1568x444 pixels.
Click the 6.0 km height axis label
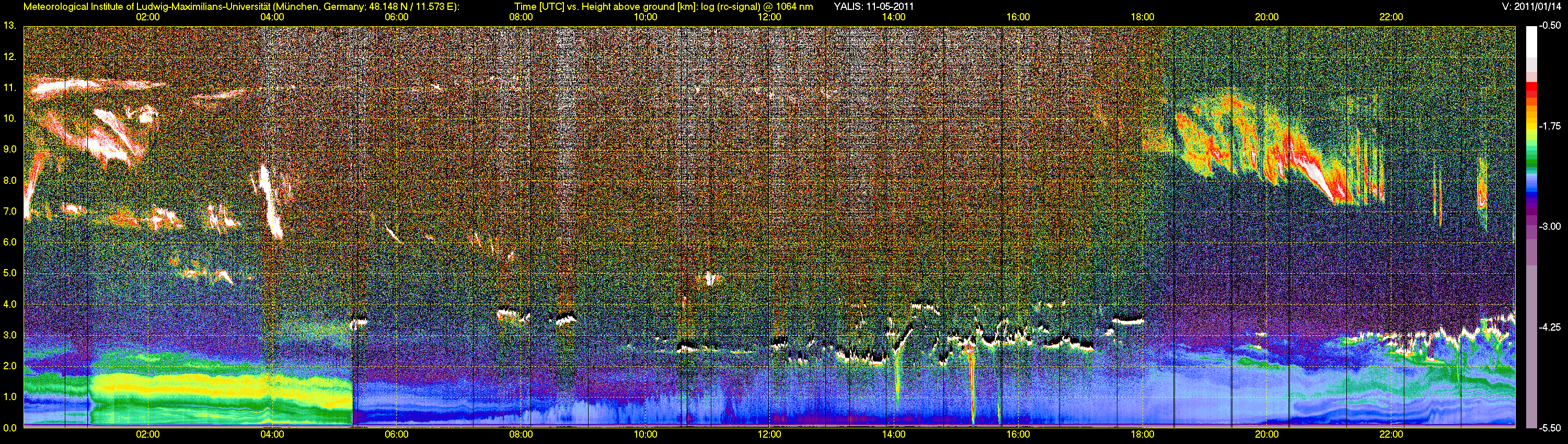[10, 242]
